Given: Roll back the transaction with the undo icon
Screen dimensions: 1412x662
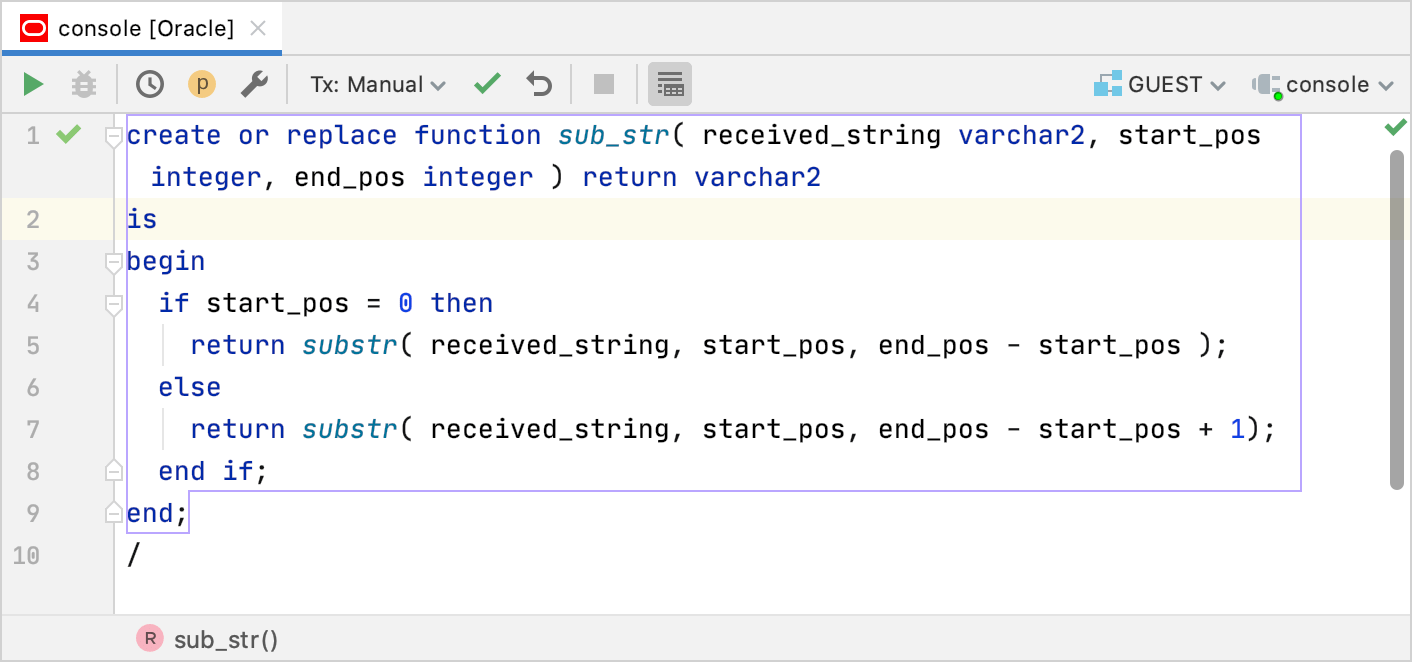Looking at the screenshot, I should [539, 84].
